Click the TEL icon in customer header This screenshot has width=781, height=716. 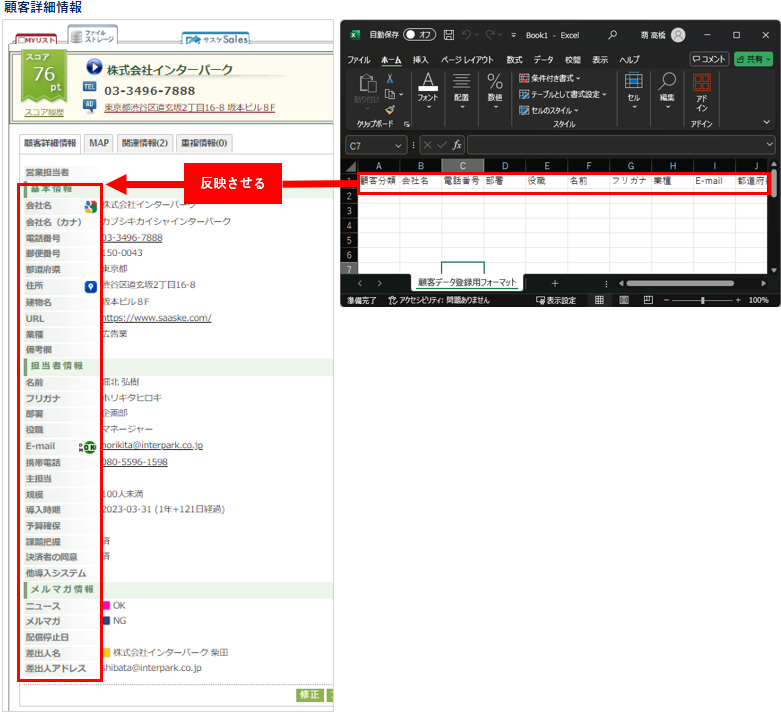tap(89, 87)
